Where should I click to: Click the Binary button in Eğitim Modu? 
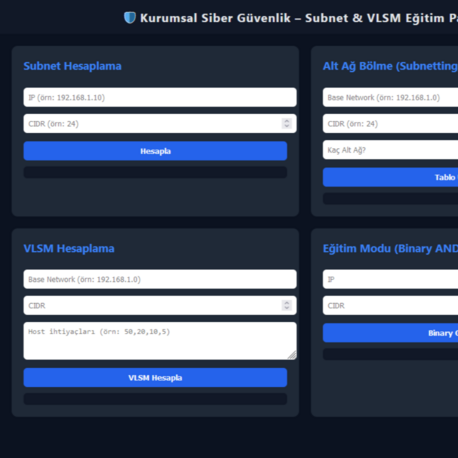[x=390, y=333]
